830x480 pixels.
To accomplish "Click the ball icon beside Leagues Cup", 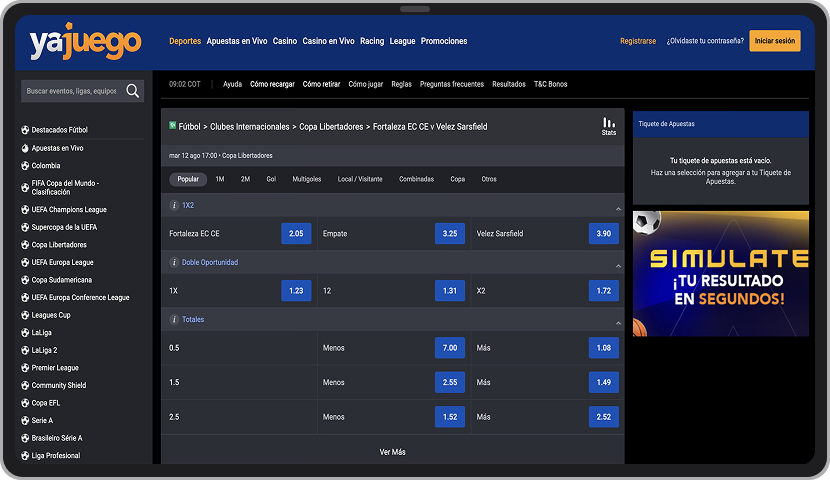I will click(25, 315).
